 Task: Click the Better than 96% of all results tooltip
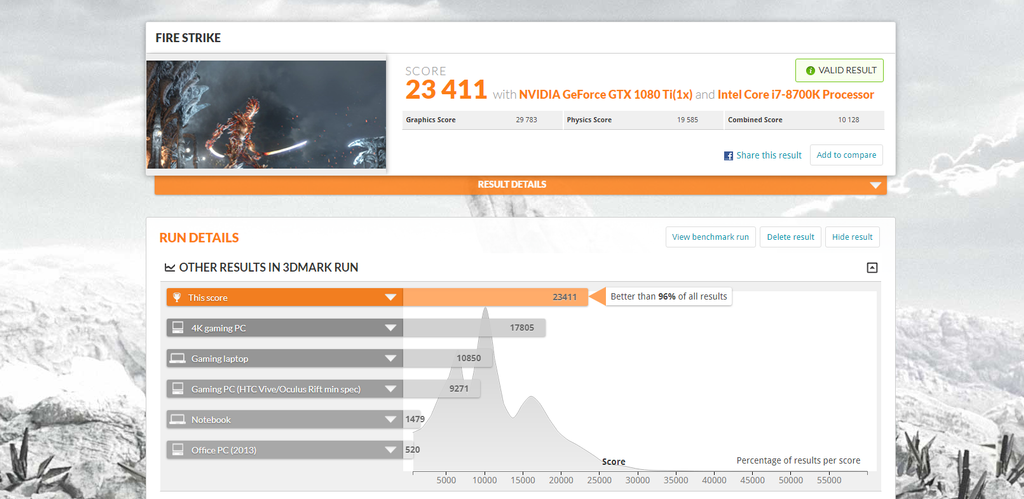(x=669, y=297)
